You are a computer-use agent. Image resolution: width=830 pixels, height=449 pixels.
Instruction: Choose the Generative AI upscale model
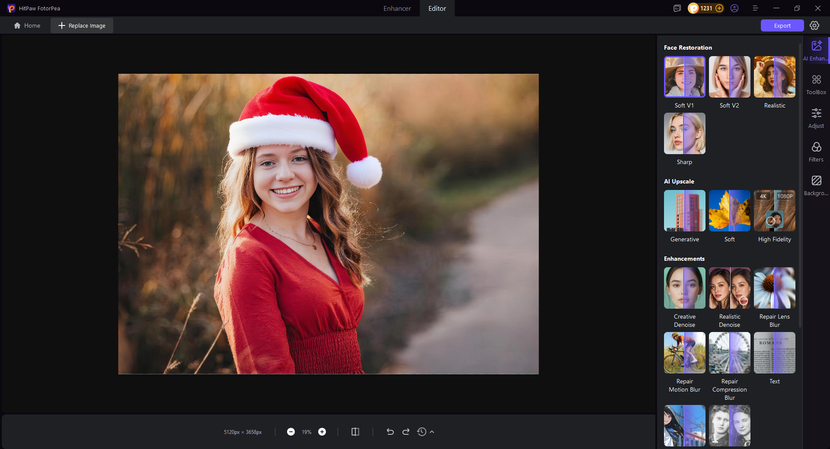pos(684,211)
